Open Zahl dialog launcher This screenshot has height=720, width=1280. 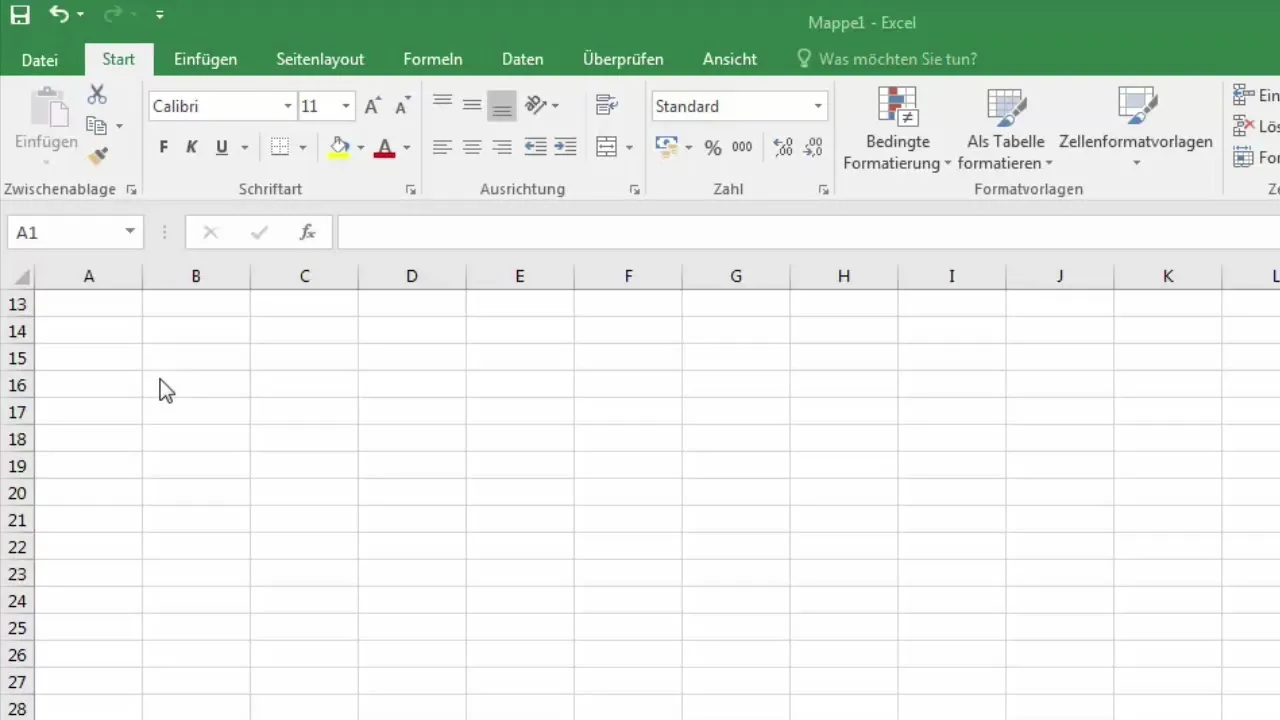[x=823, y=189]
